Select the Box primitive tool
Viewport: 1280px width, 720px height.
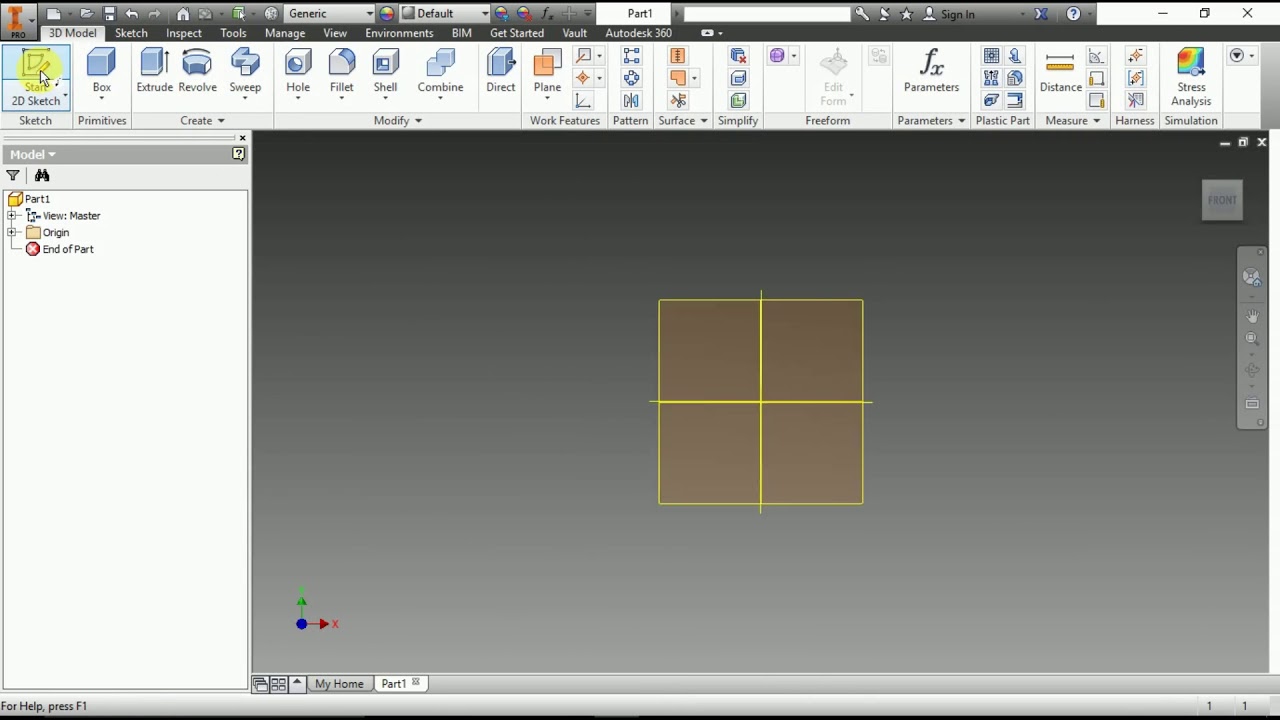[102, 73]
